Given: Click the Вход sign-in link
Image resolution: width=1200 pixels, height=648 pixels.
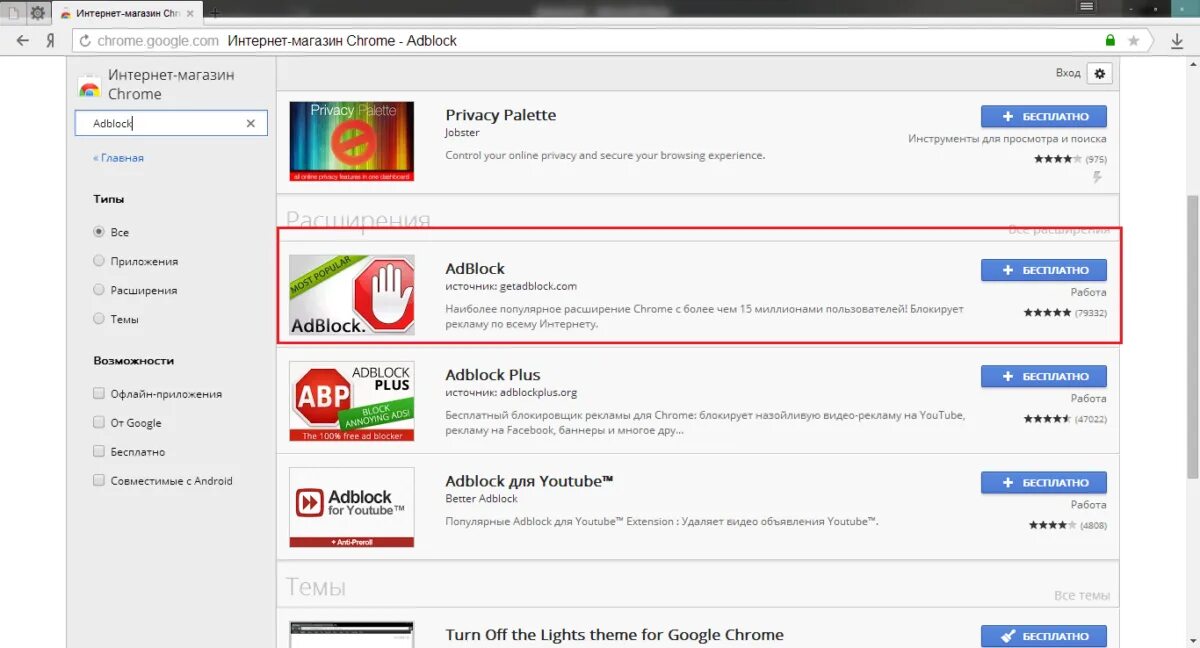Looking at the screenshot, I should (x=1068, y=73).
